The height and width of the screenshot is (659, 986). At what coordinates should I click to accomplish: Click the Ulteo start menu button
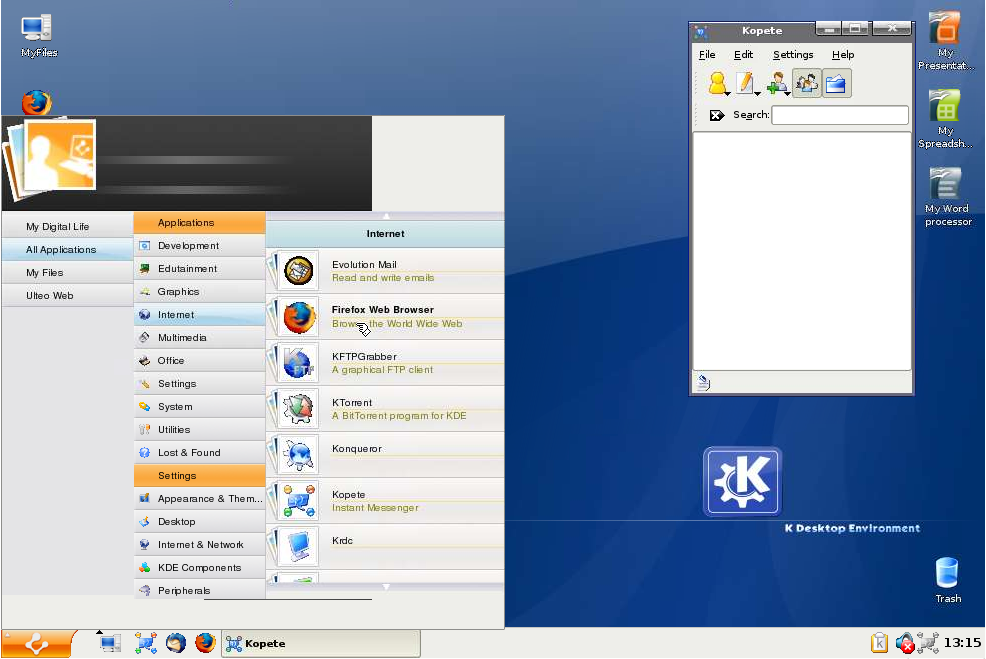click(x=36, y=644)
